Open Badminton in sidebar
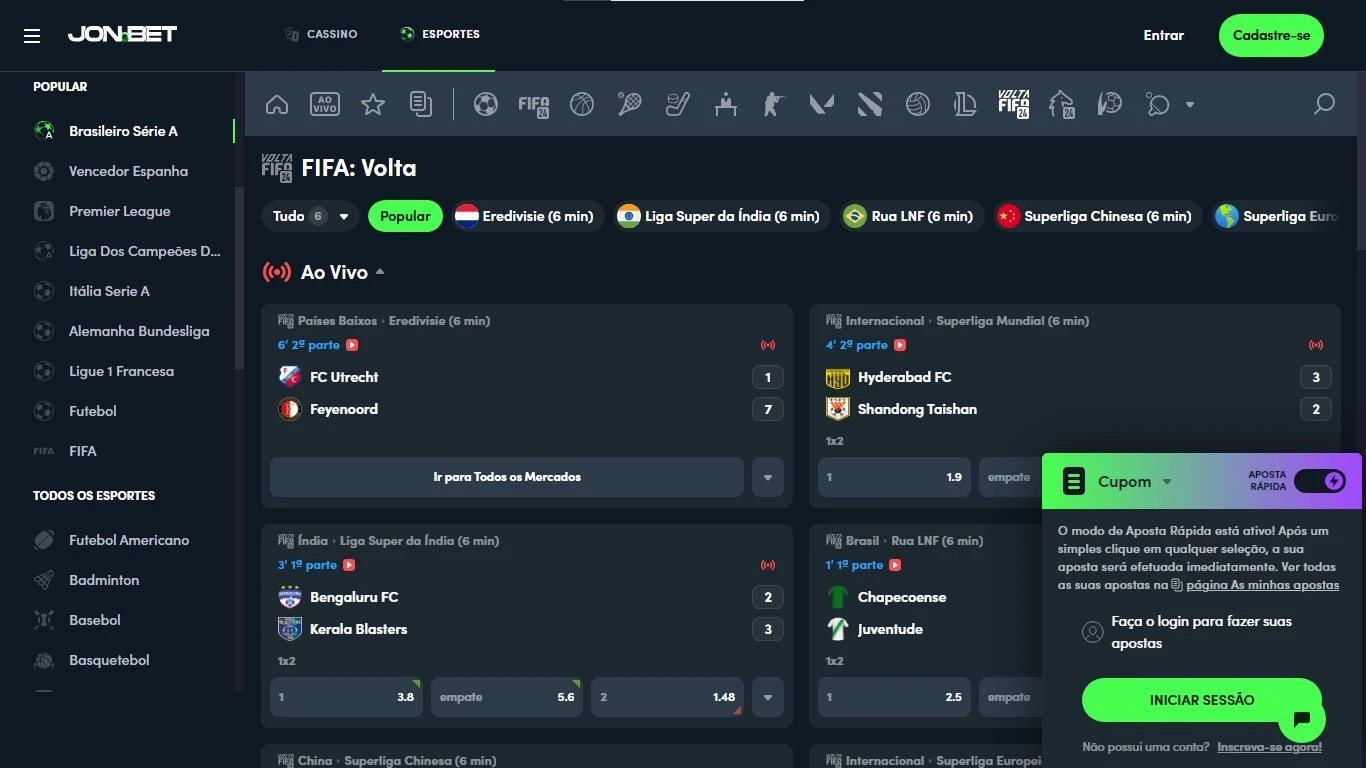Viewport: 1366px width, 768px height. point(104,580)
